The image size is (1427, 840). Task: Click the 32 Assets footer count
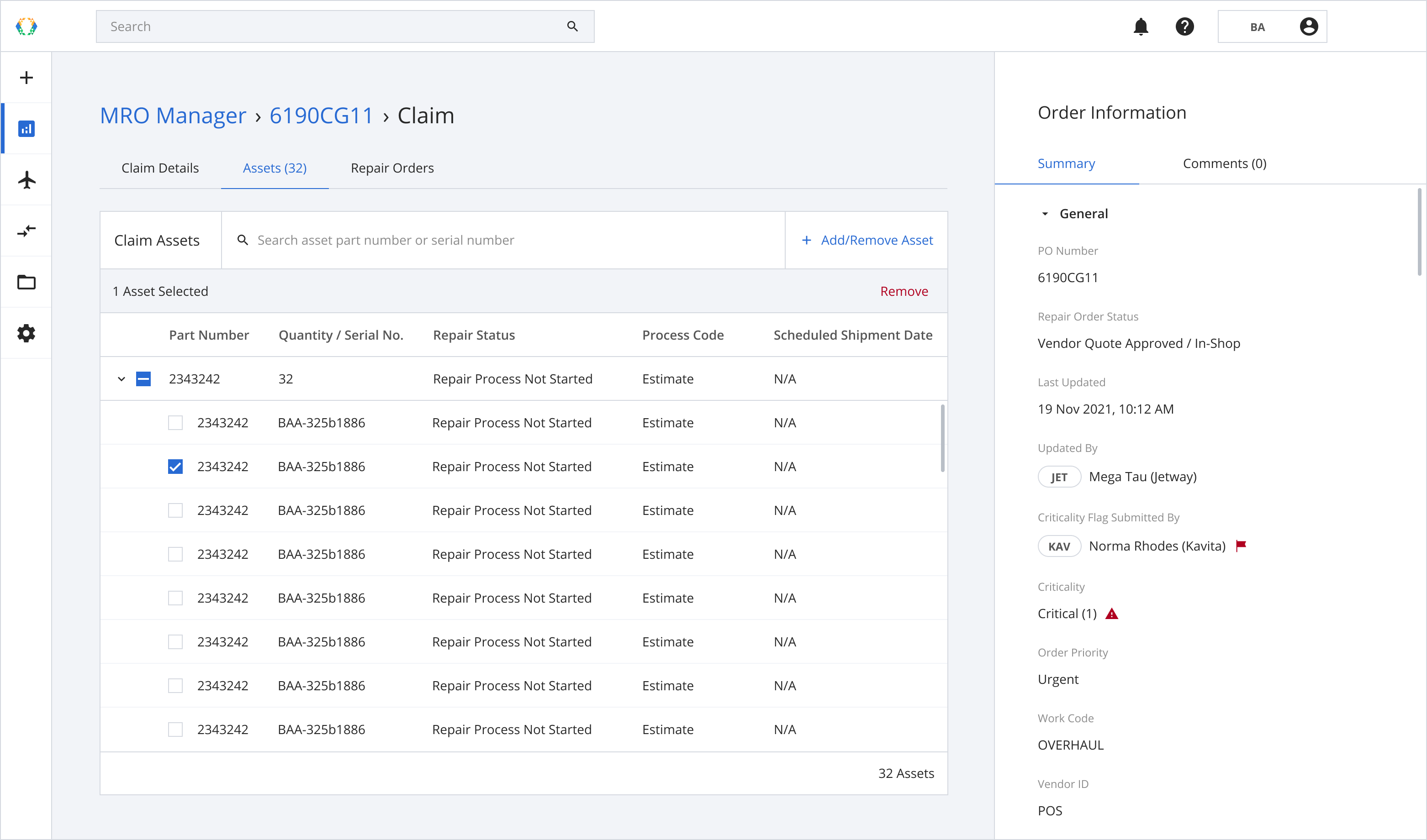click(906, 773)
